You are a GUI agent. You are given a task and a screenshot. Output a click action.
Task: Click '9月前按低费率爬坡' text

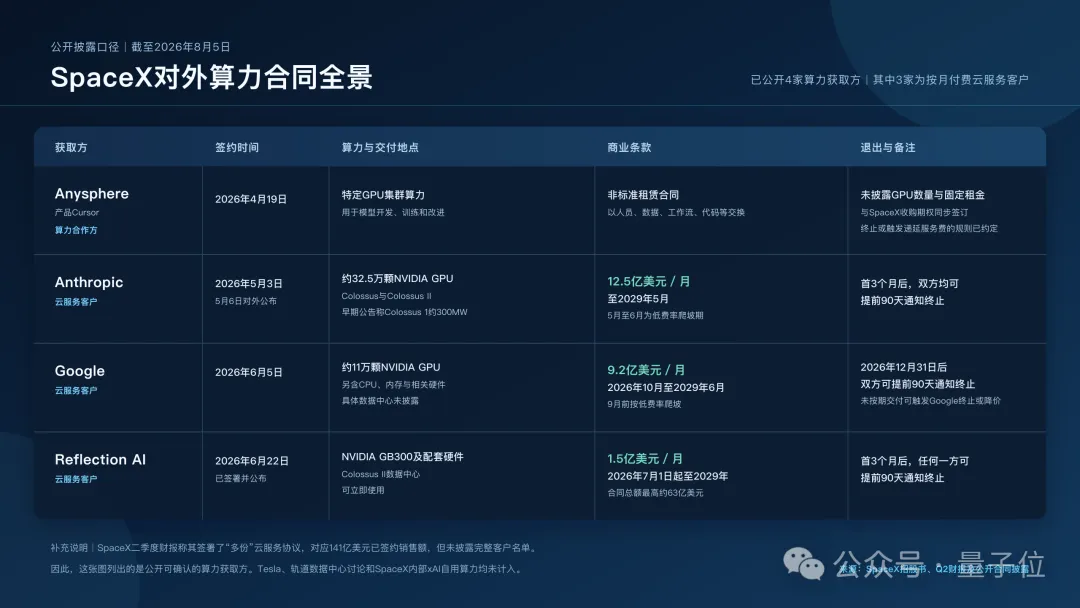644,404
